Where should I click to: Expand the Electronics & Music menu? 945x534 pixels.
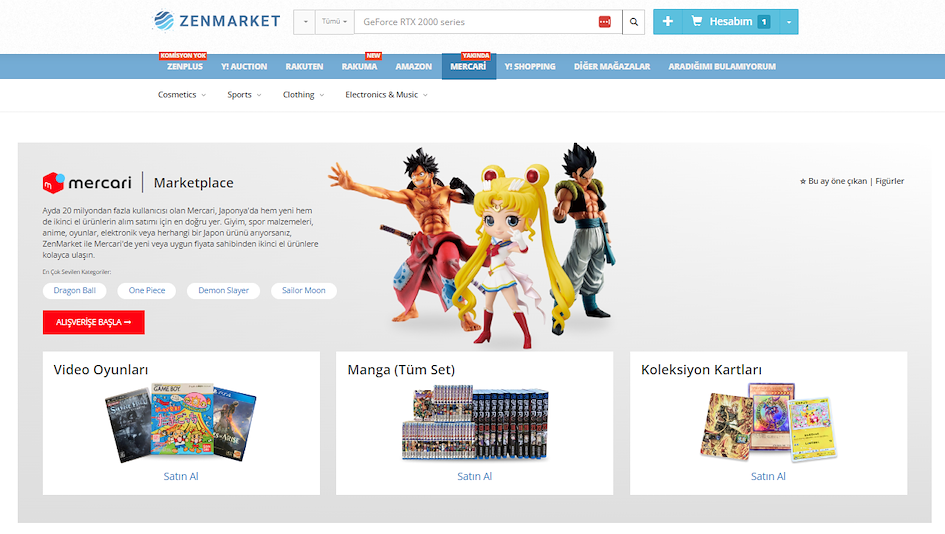386,95
